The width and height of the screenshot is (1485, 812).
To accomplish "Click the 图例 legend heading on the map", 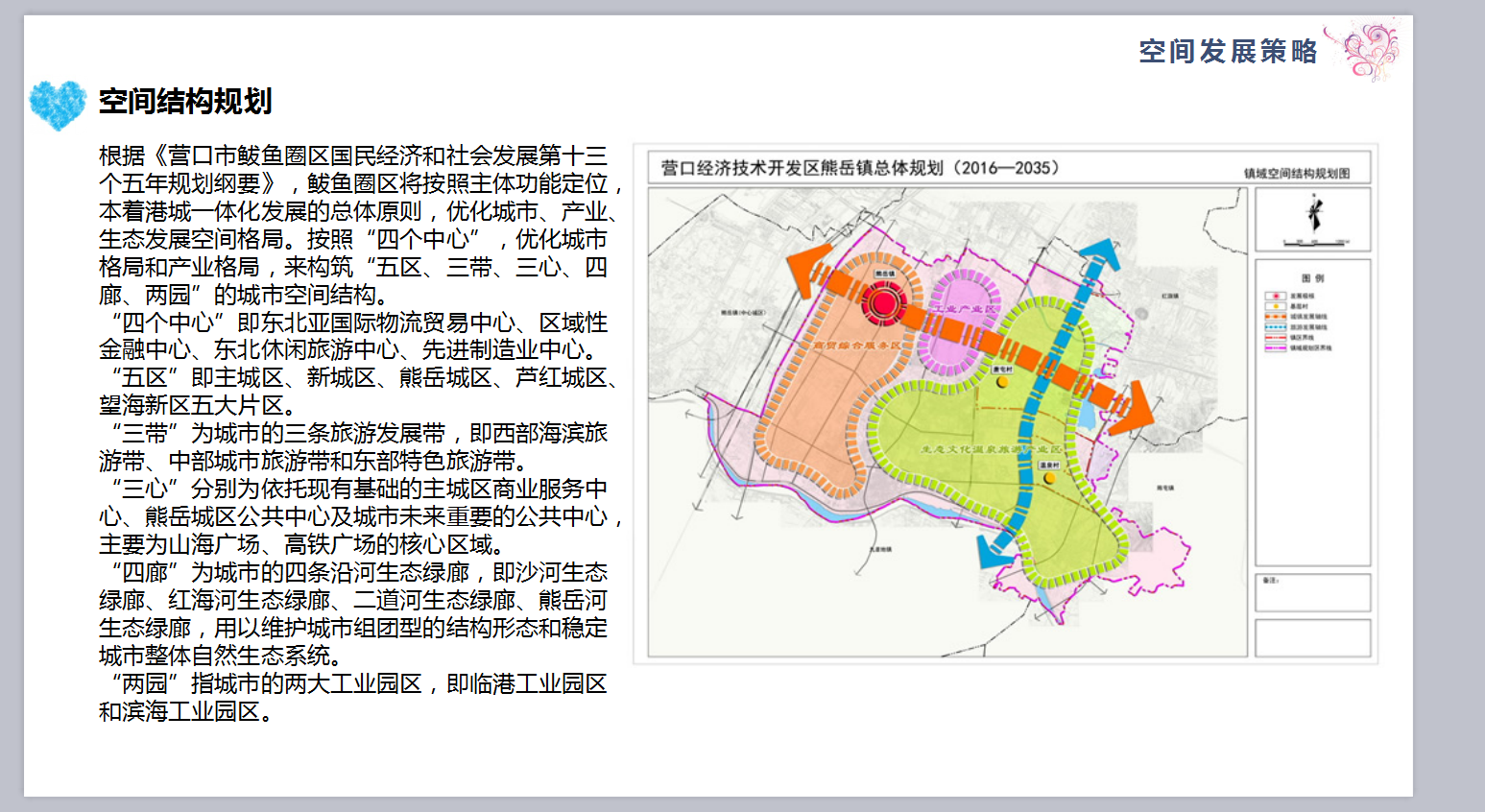I will coord(1312,278).
